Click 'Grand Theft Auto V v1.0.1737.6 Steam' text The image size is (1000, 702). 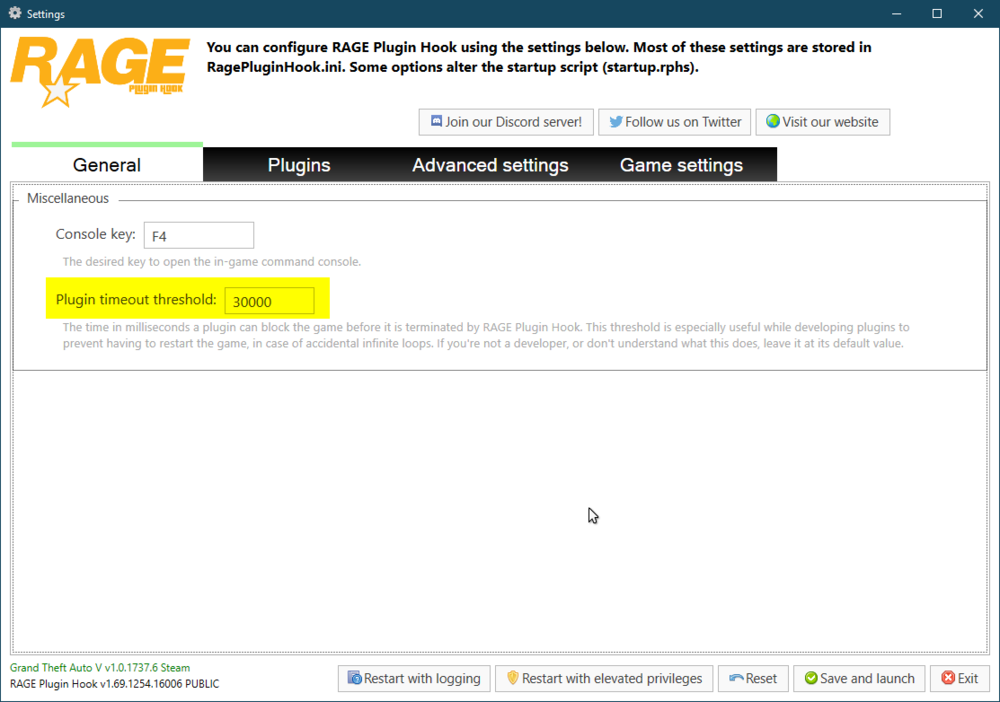99,668
